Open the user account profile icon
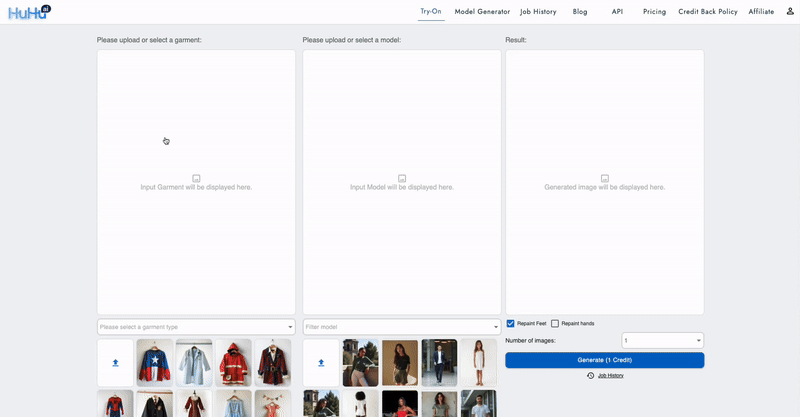The image size is (800, 417). (790, 11)
